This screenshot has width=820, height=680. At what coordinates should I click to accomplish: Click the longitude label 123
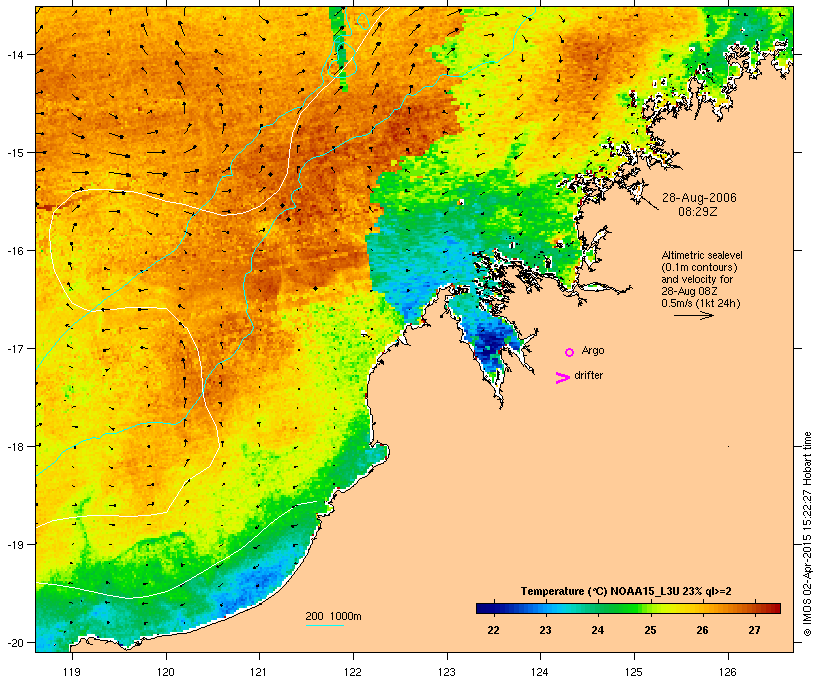(447, 672)
